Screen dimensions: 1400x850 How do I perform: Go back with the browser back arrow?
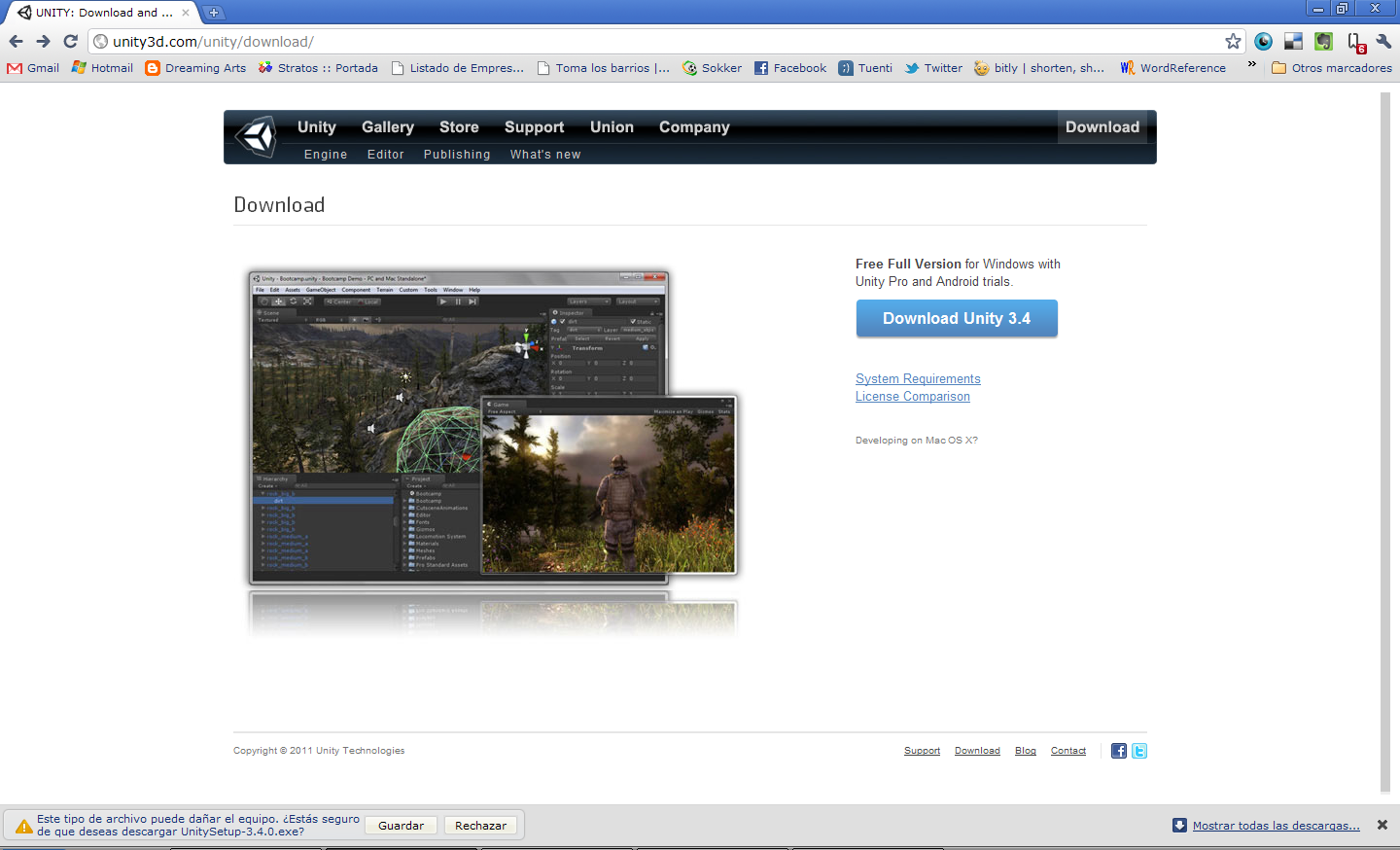tap(16, 41)
